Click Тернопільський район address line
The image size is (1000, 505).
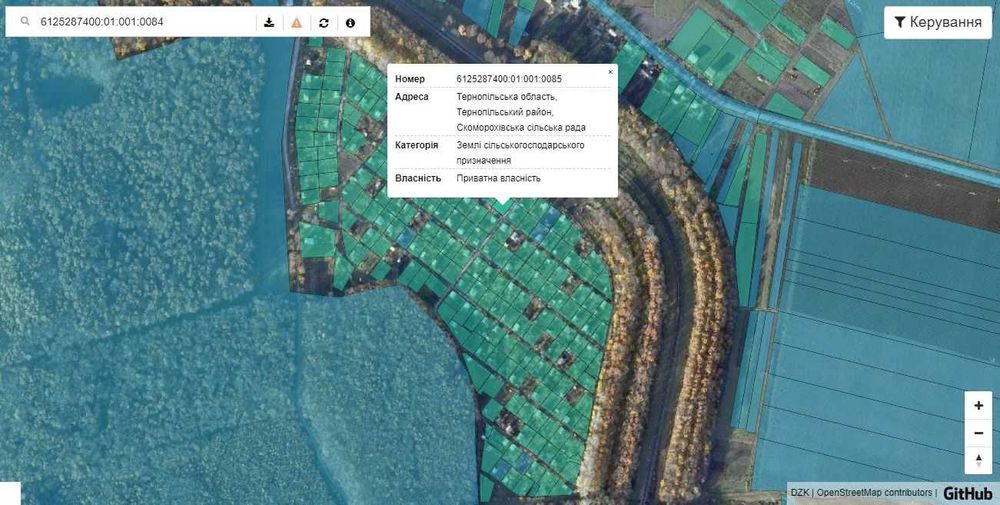[505, 112]
